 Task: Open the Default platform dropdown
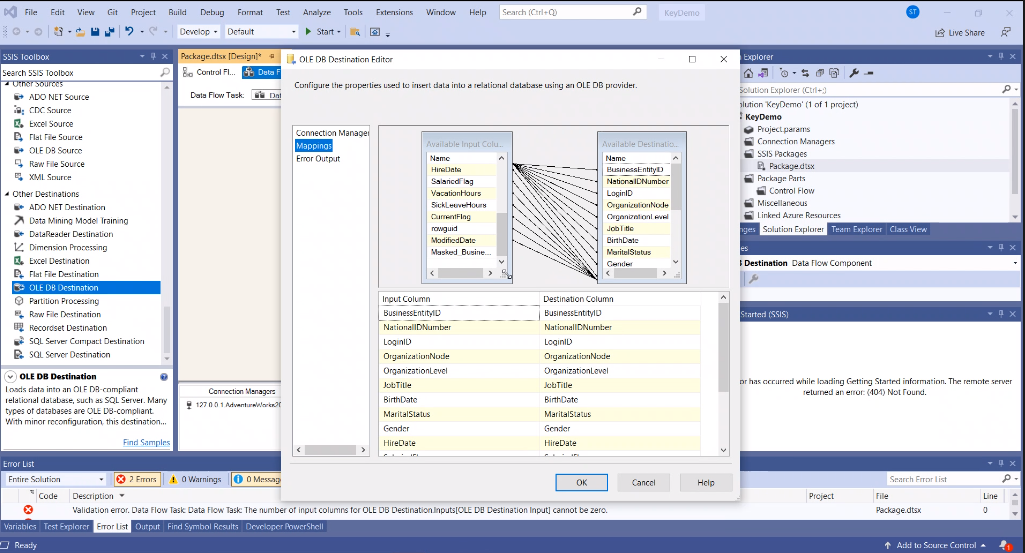coord(261,31)
